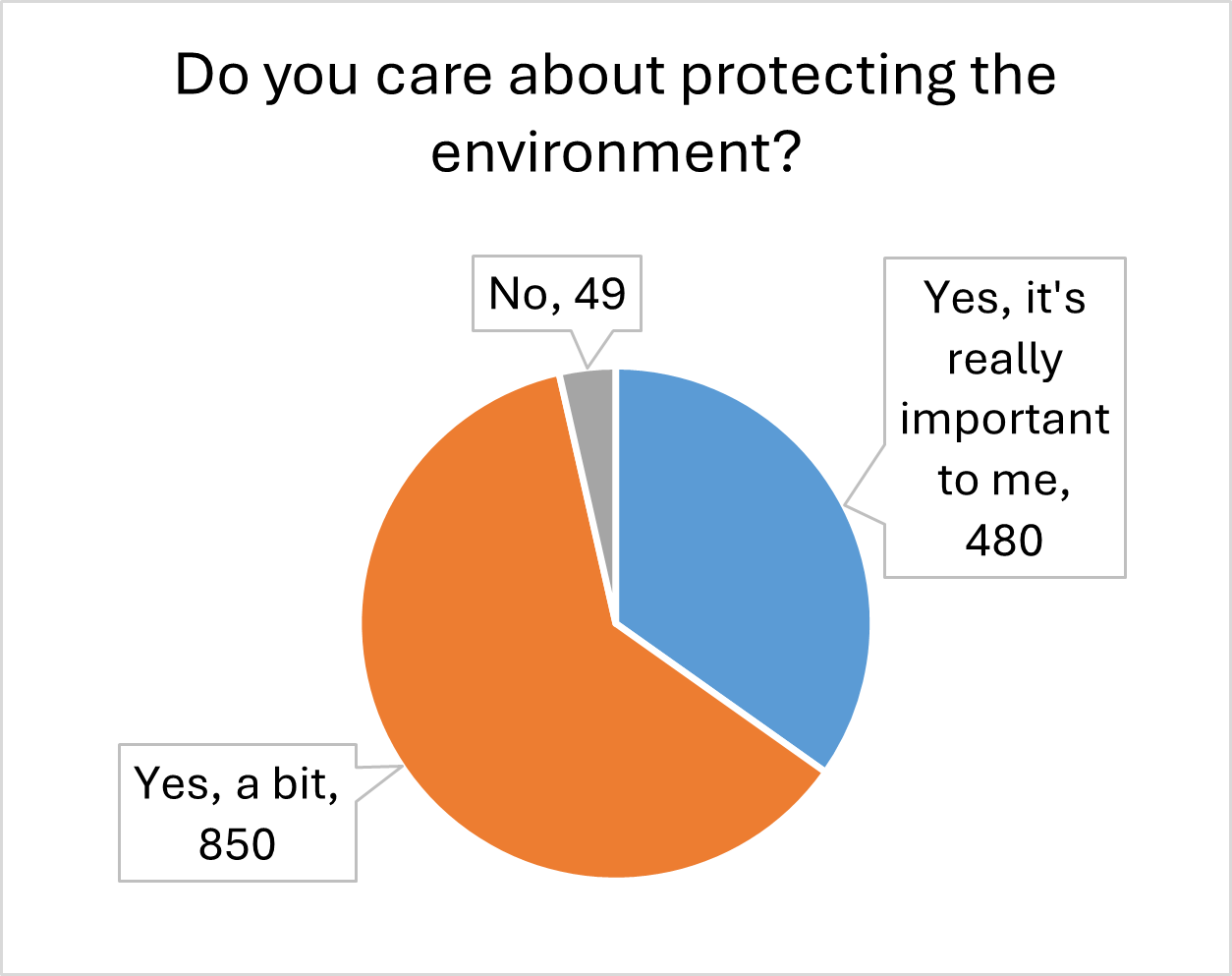This screenshot has width=1232, height=976.
Task: Click the words "Yes, a bit," in the label
Action: pos(237,783)
